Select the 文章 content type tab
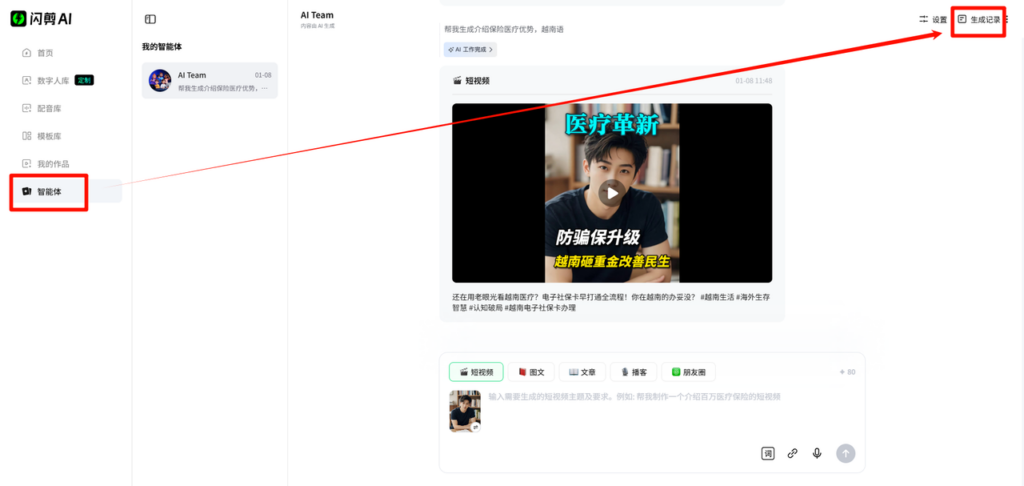The image size is (1024, 486). (582, 372)
